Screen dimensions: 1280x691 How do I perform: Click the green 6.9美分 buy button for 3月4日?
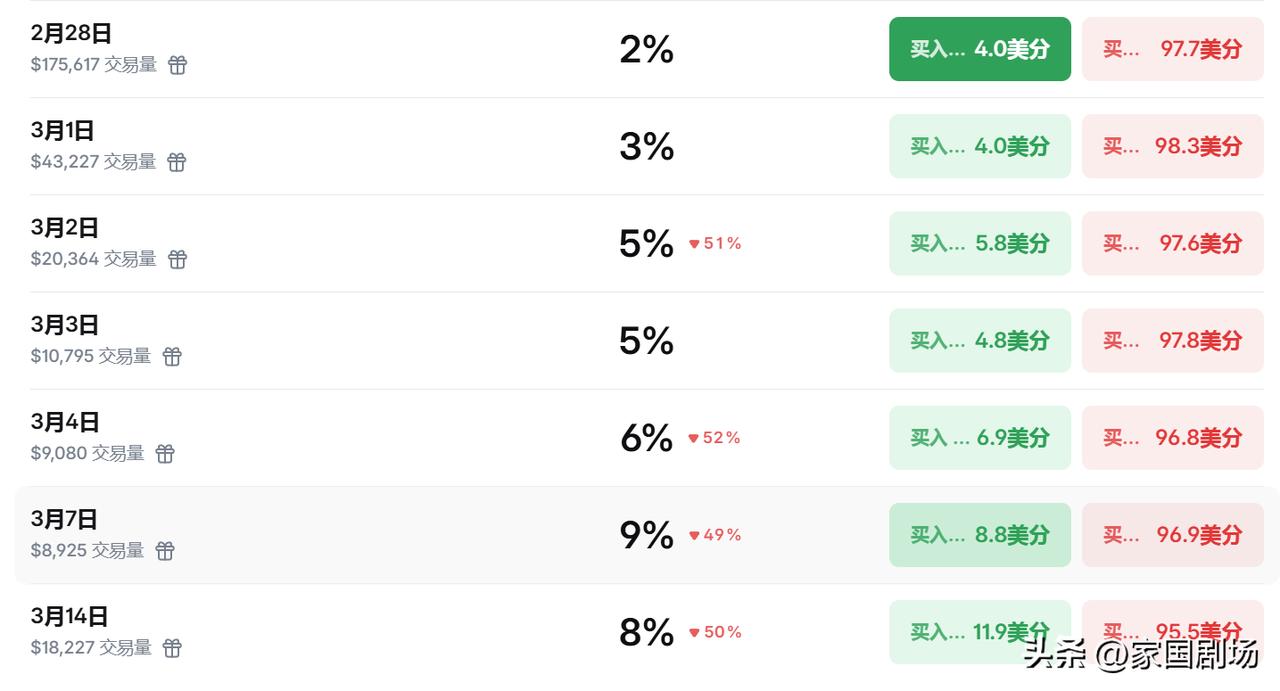tap(979, 437)
